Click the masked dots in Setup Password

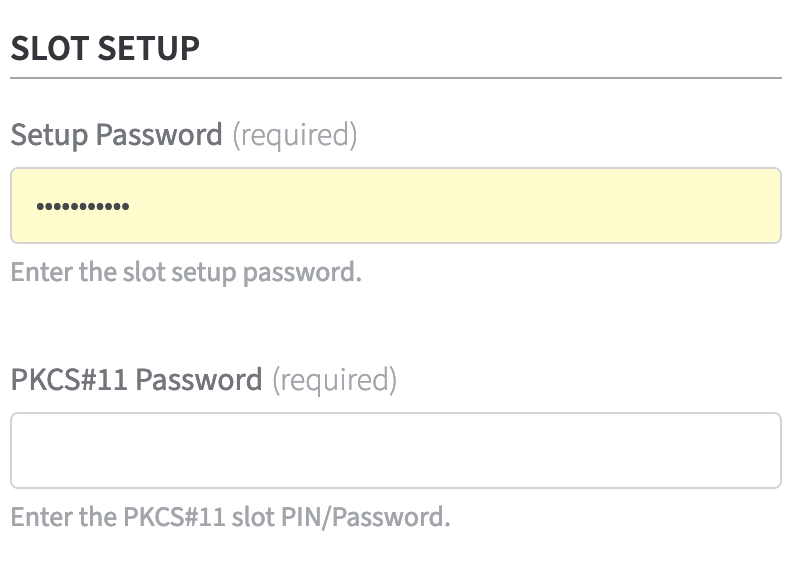[83, 207]
